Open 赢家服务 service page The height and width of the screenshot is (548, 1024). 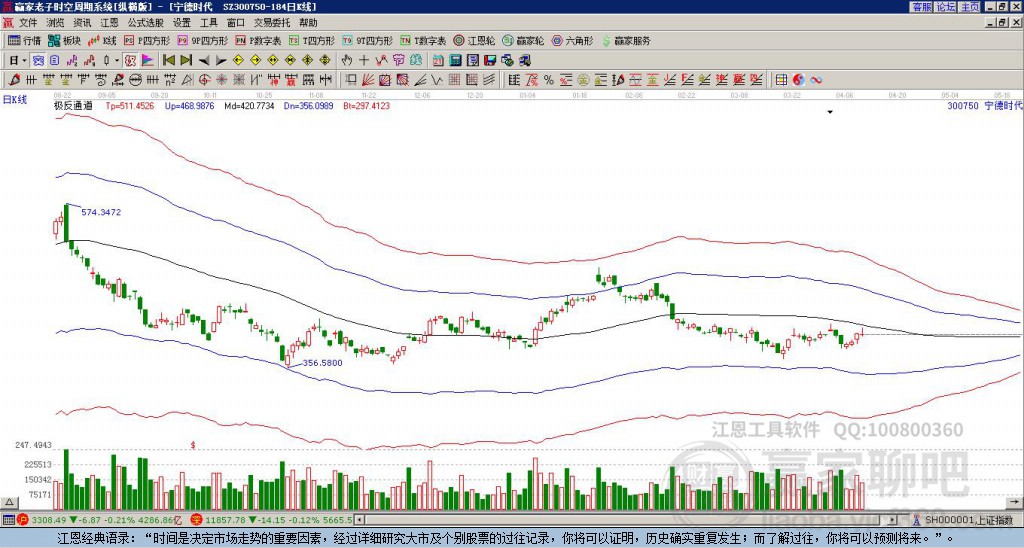[626, 40]
